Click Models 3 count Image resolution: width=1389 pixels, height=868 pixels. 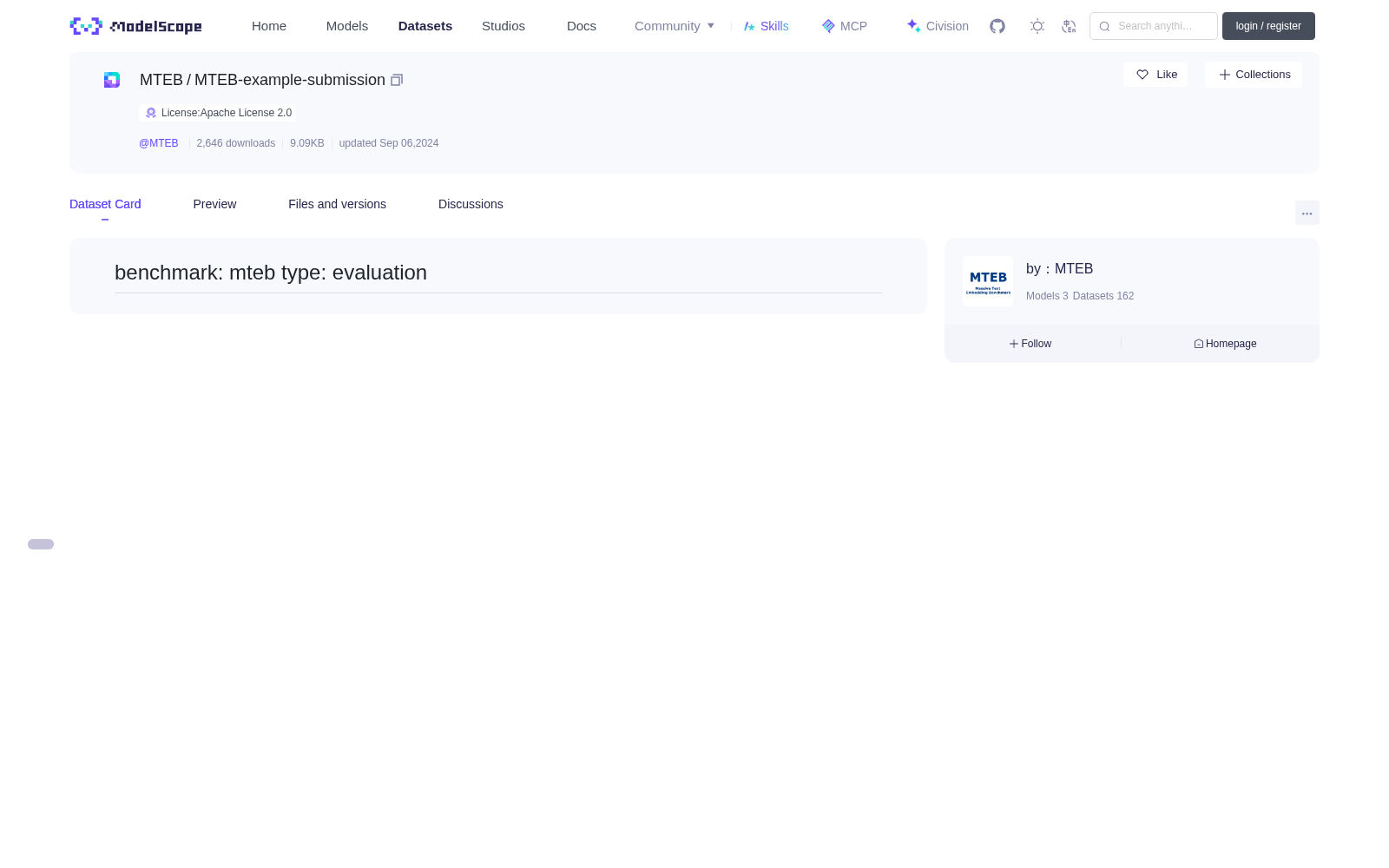coord(1047,296)
